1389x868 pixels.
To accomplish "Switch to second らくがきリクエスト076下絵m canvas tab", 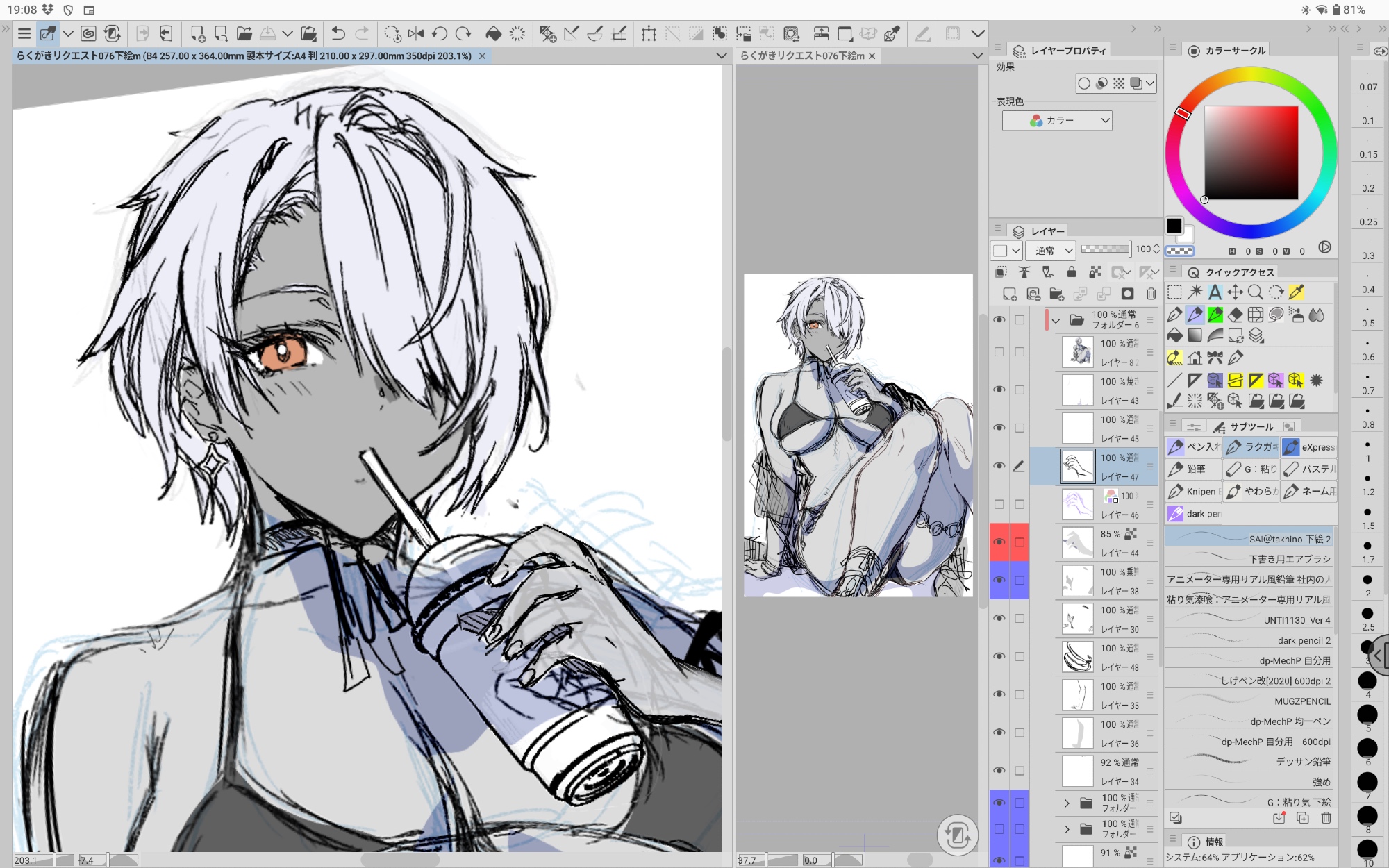I will coord(802,56).
